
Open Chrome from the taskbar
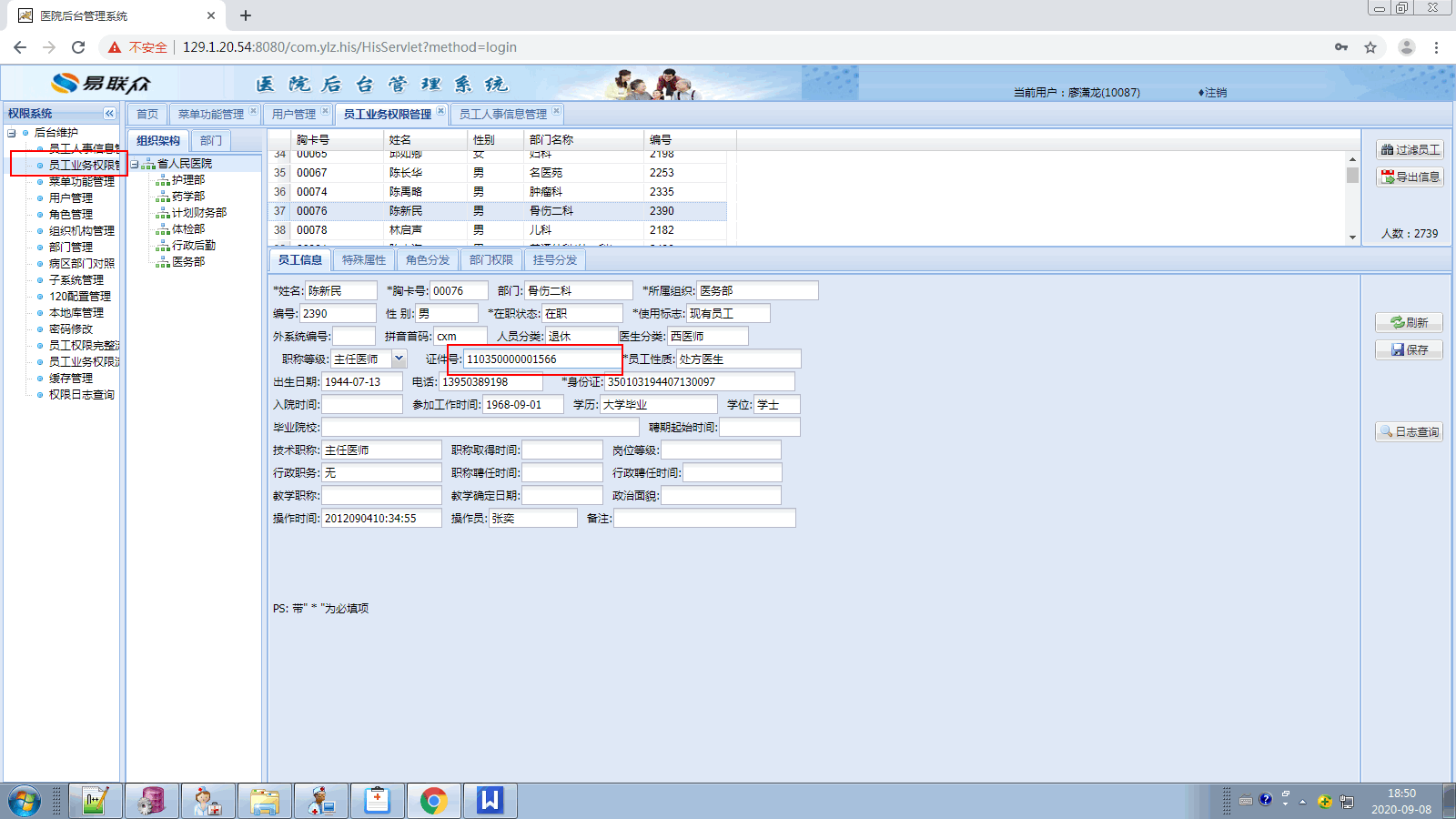pyautogui.click(x=433, y=801)
